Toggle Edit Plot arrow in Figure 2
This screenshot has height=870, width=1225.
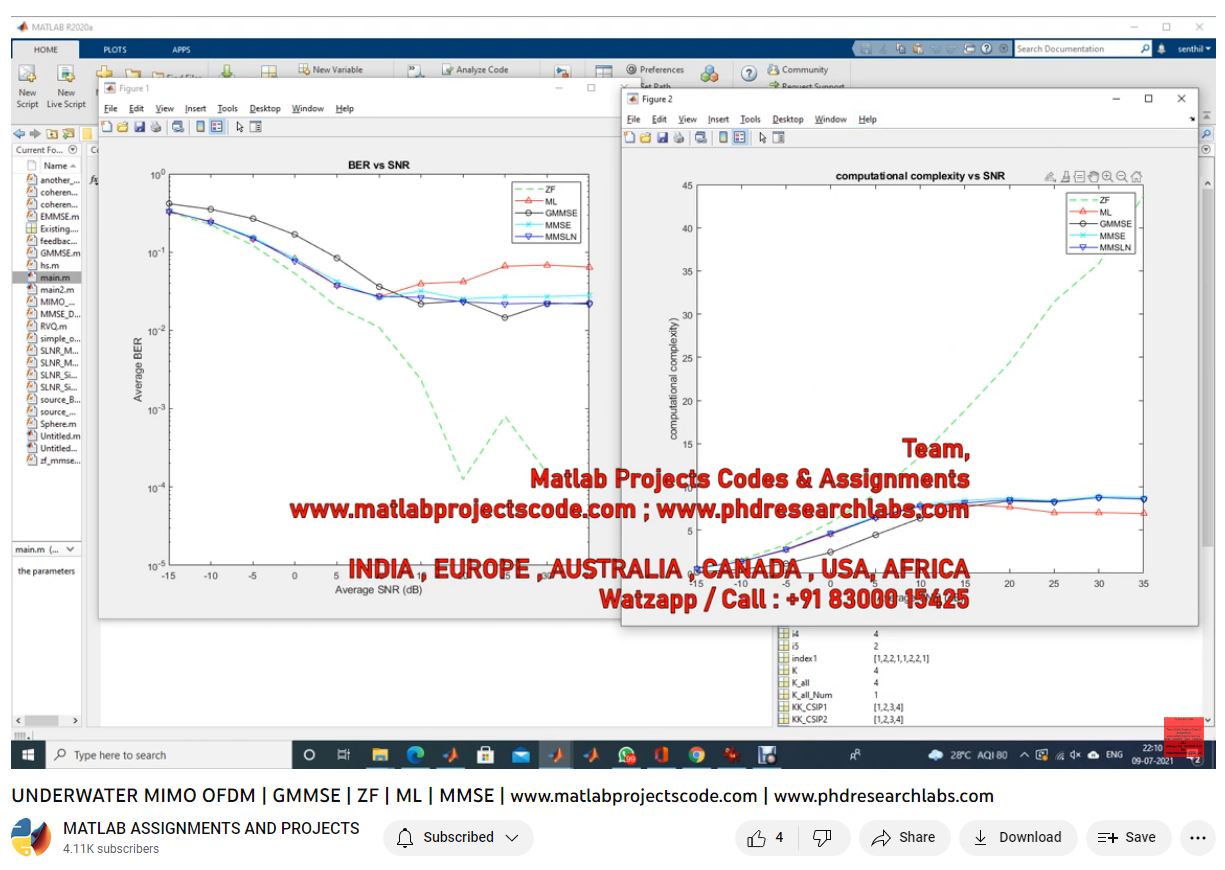pos(763,138)
